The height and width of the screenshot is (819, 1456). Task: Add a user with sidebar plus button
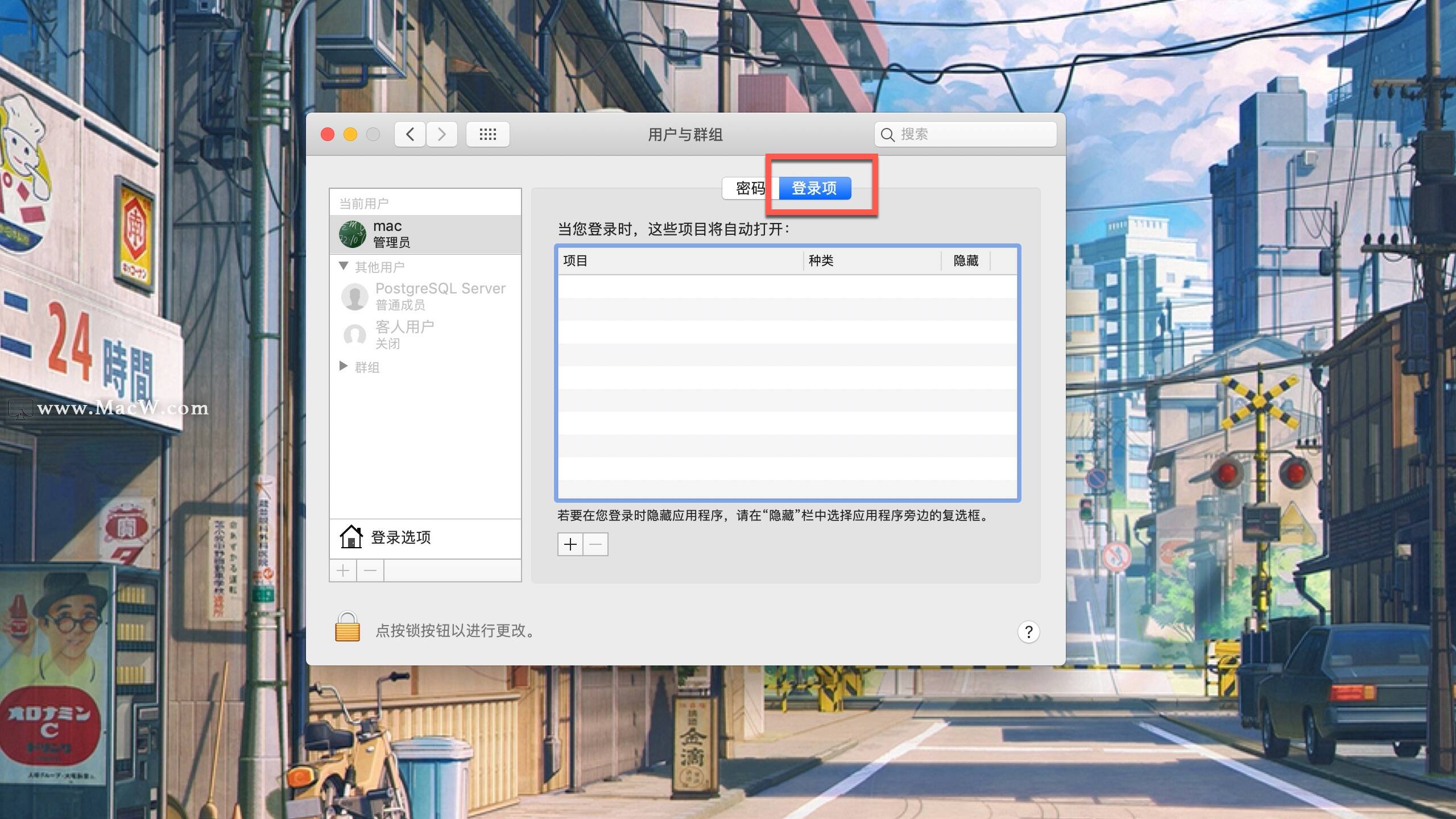[x=343, y=570]
